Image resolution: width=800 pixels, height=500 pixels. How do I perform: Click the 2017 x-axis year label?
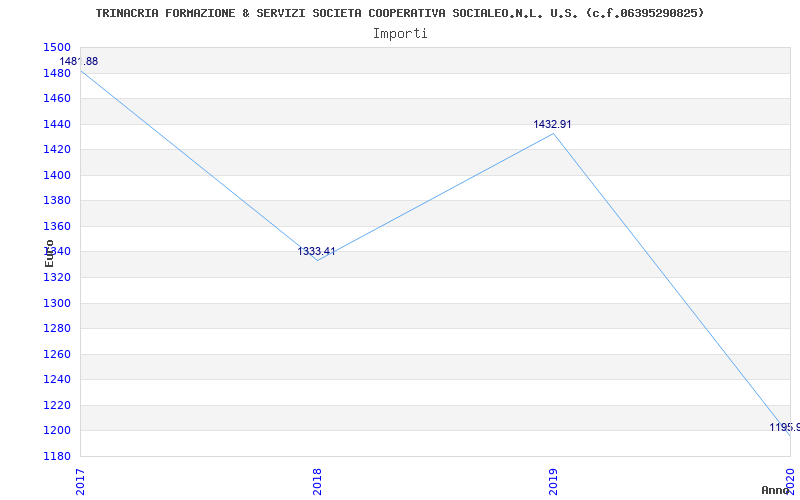[80, 482]
